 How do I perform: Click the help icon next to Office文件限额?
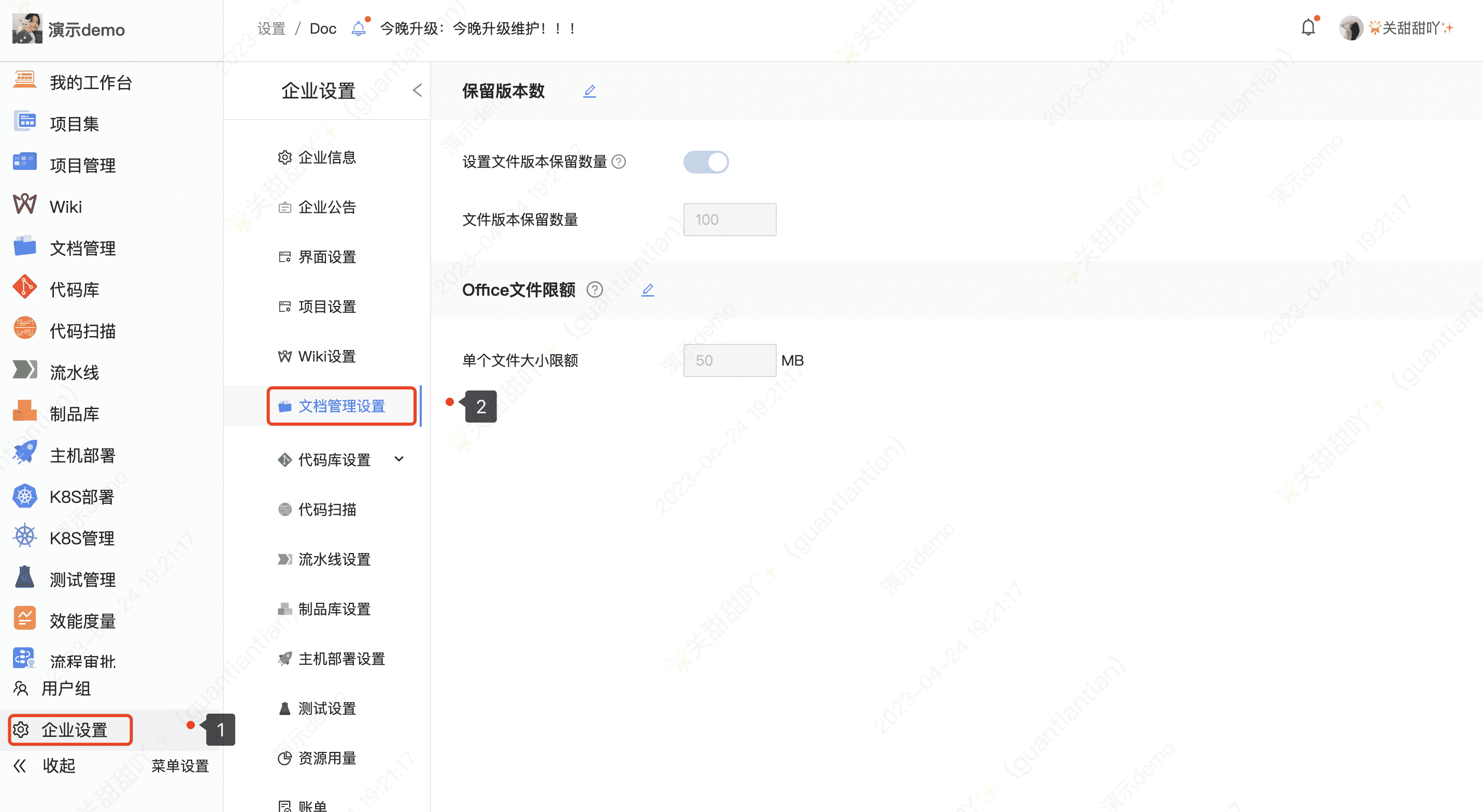coord(594,289)
